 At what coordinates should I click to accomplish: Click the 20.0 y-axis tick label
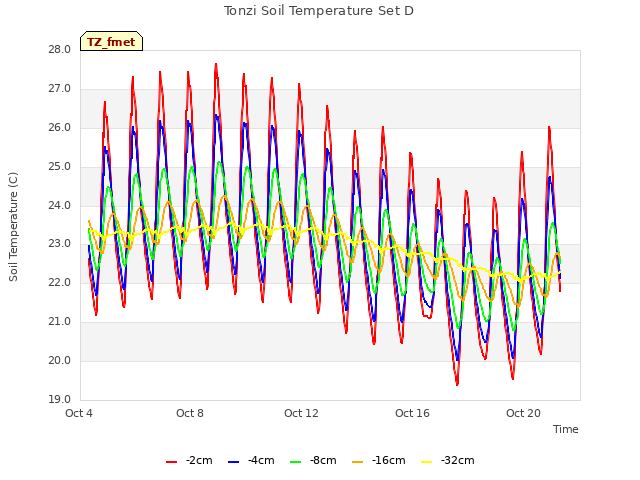[60, 360]
